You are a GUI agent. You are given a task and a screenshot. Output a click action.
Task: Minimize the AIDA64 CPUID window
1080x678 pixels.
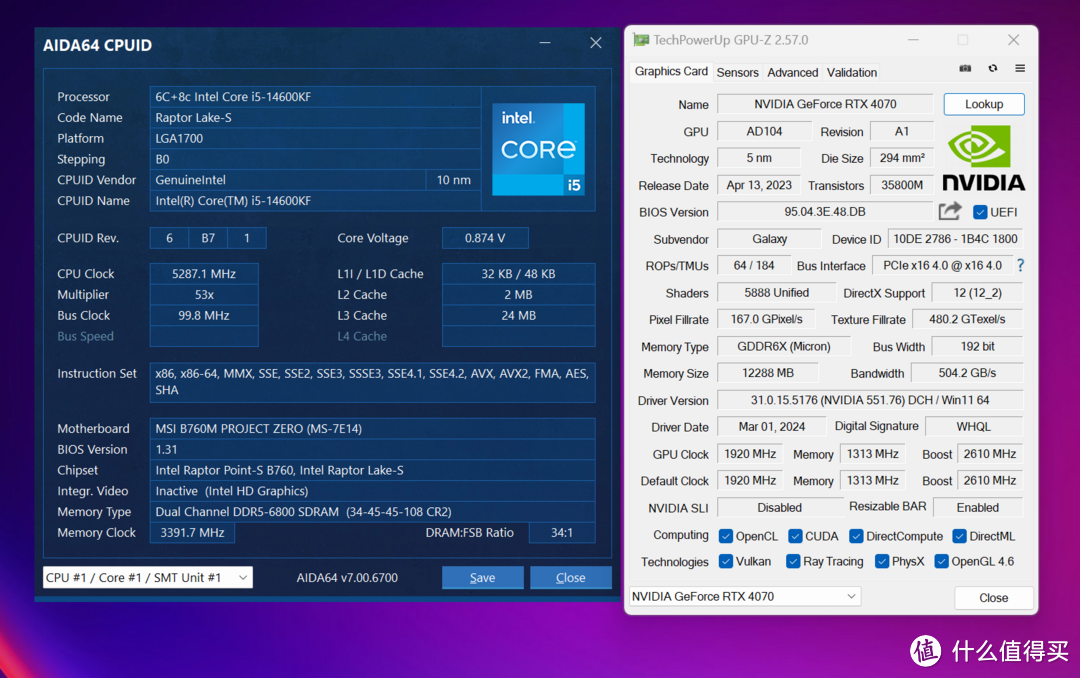[x=545, y=43]
